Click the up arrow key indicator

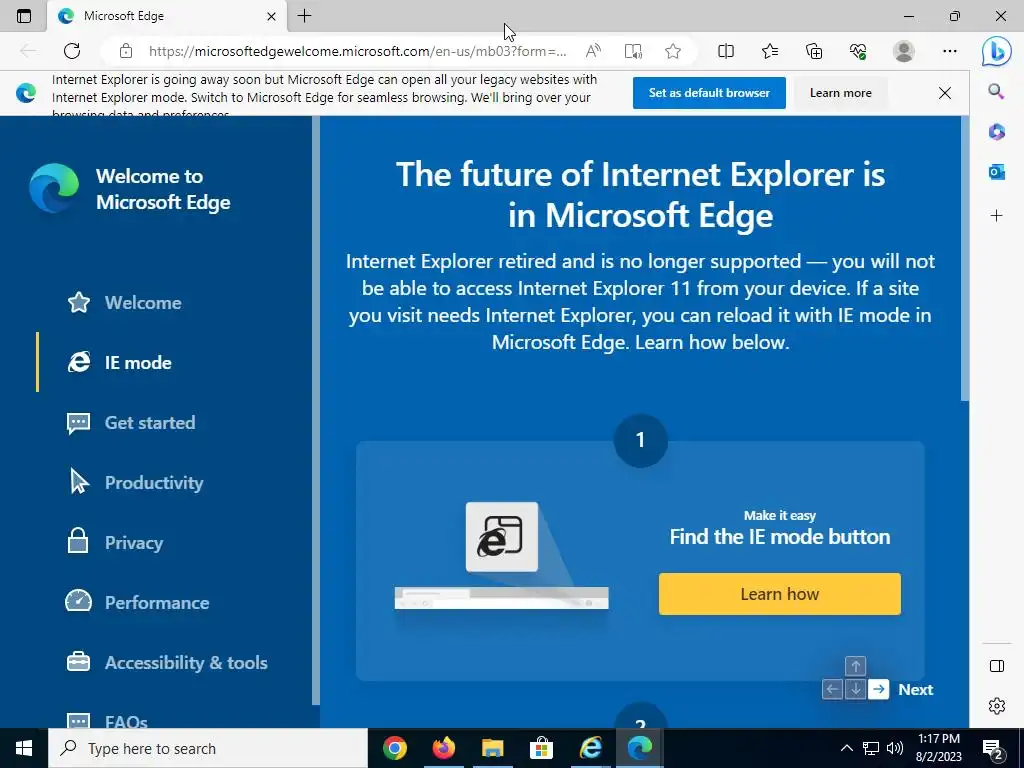[x=855, y=666]
